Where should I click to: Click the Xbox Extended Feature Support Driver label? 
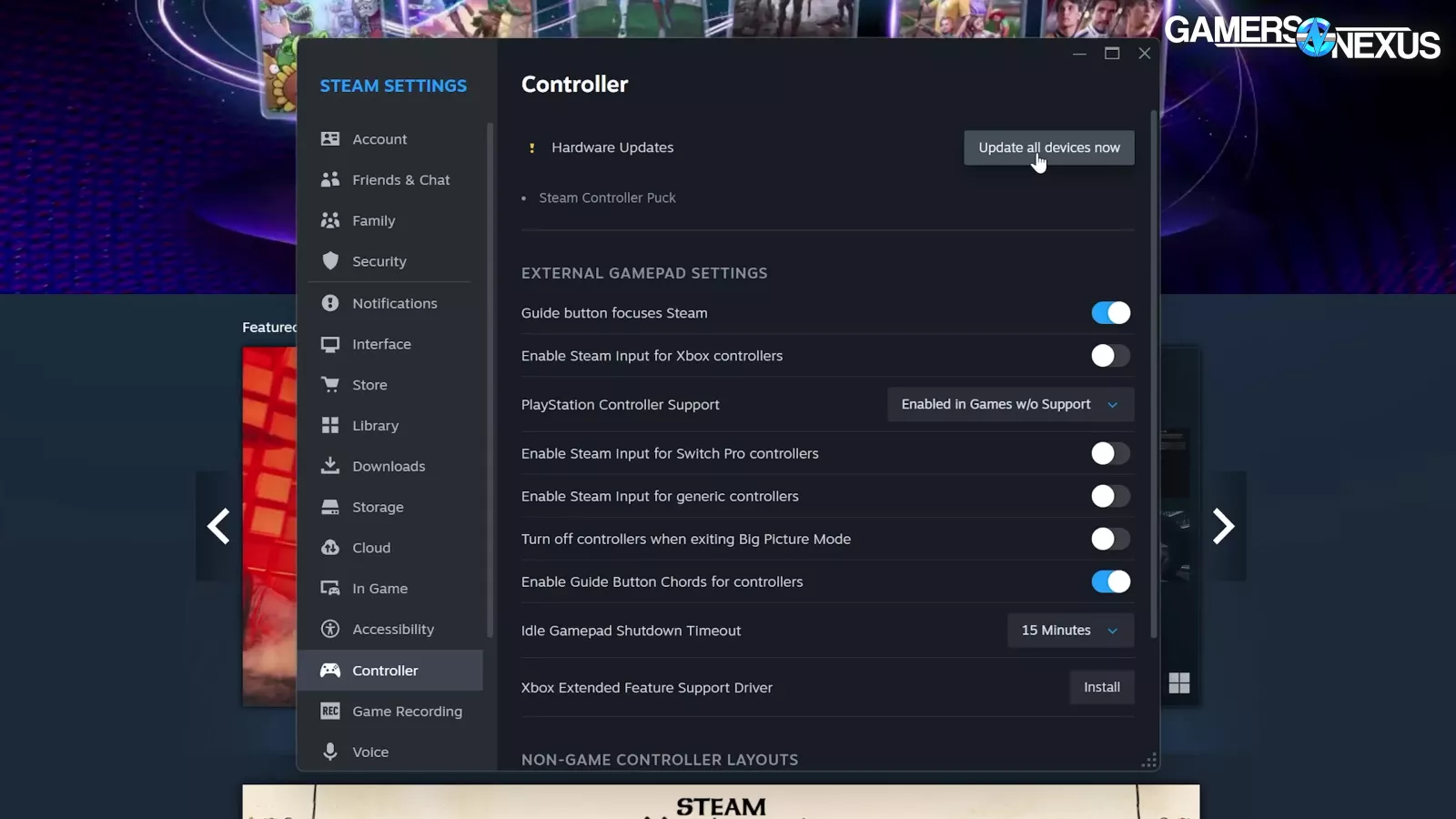[x=647, y=688]
